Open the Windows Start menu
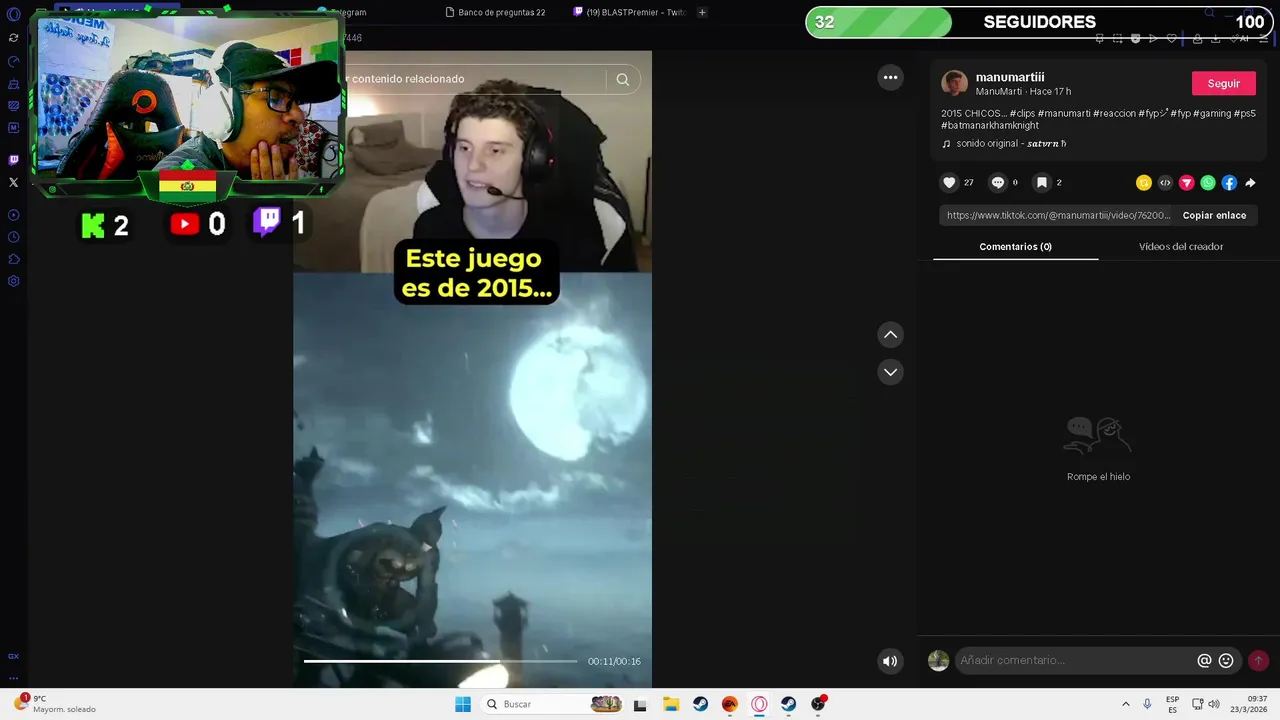The image size is (1280, 720). click(x=463, y=704)
